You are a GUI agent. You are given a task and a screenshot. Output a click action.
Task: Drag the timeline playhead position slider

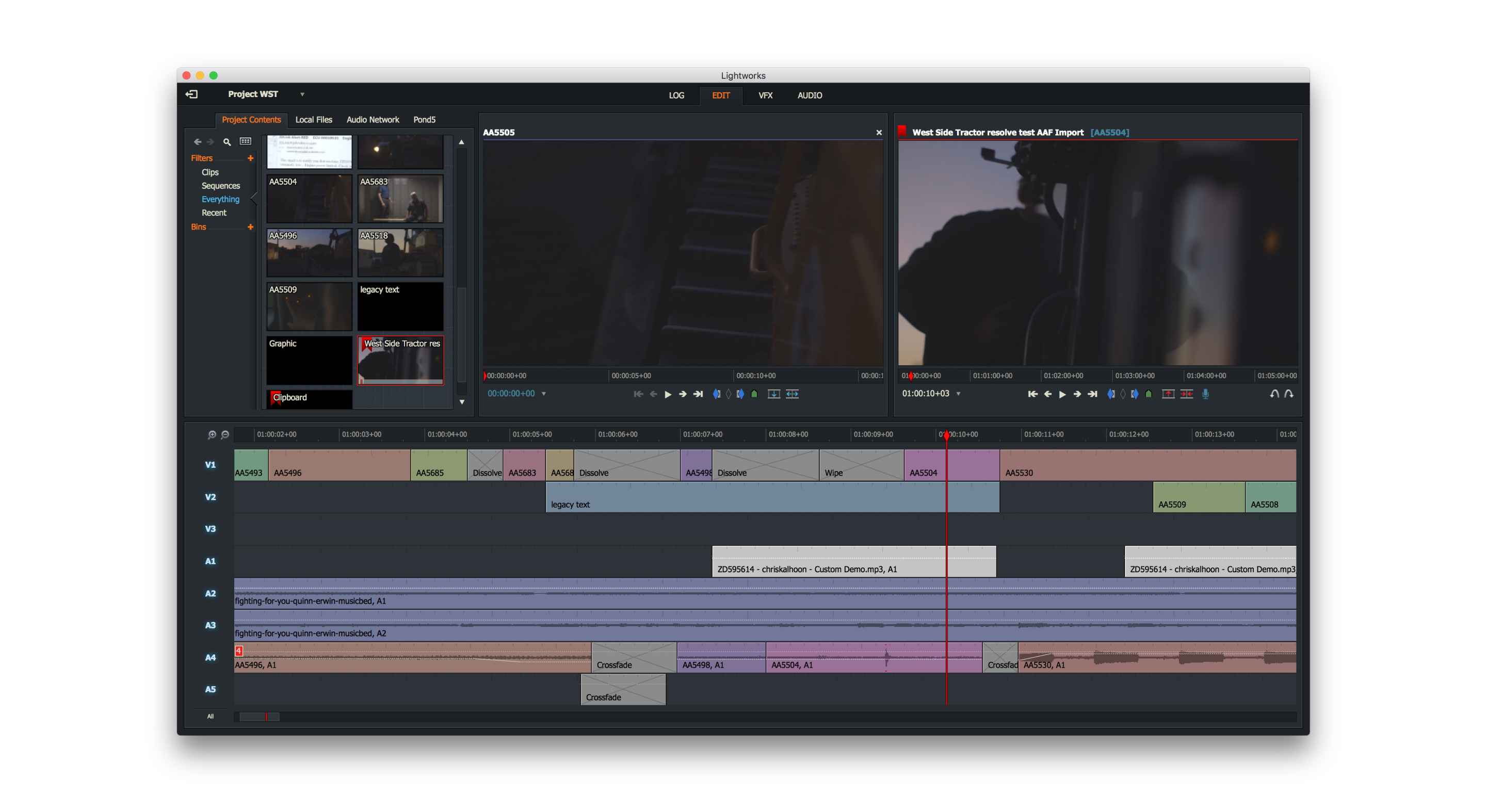click(x=945, y=434)
